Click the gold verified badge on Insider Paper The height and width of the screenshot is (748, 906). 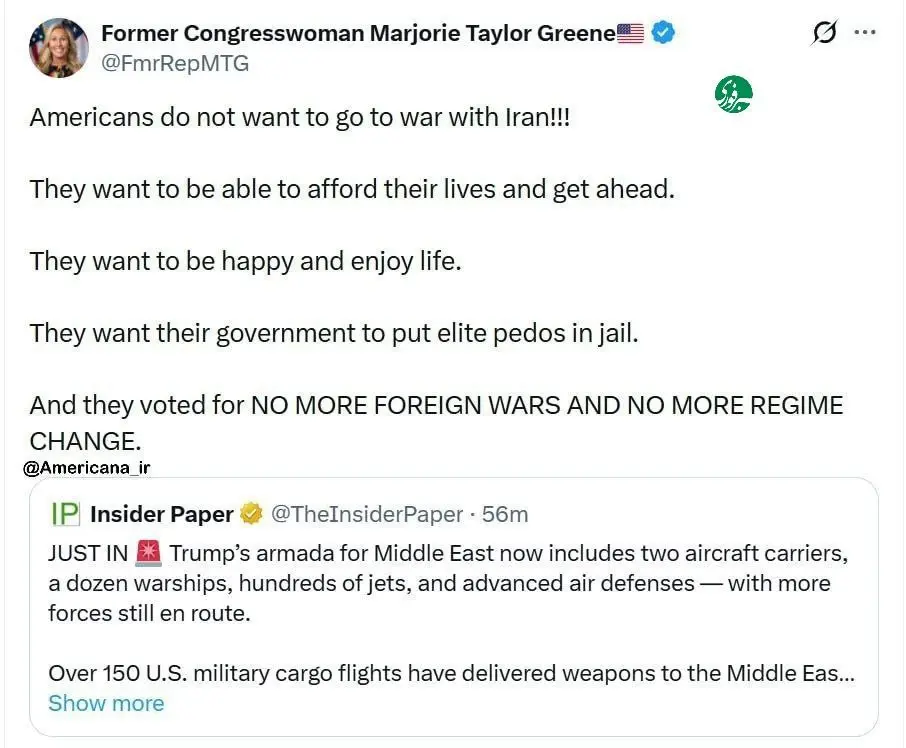pyautogui.click(x=252, y=514)
